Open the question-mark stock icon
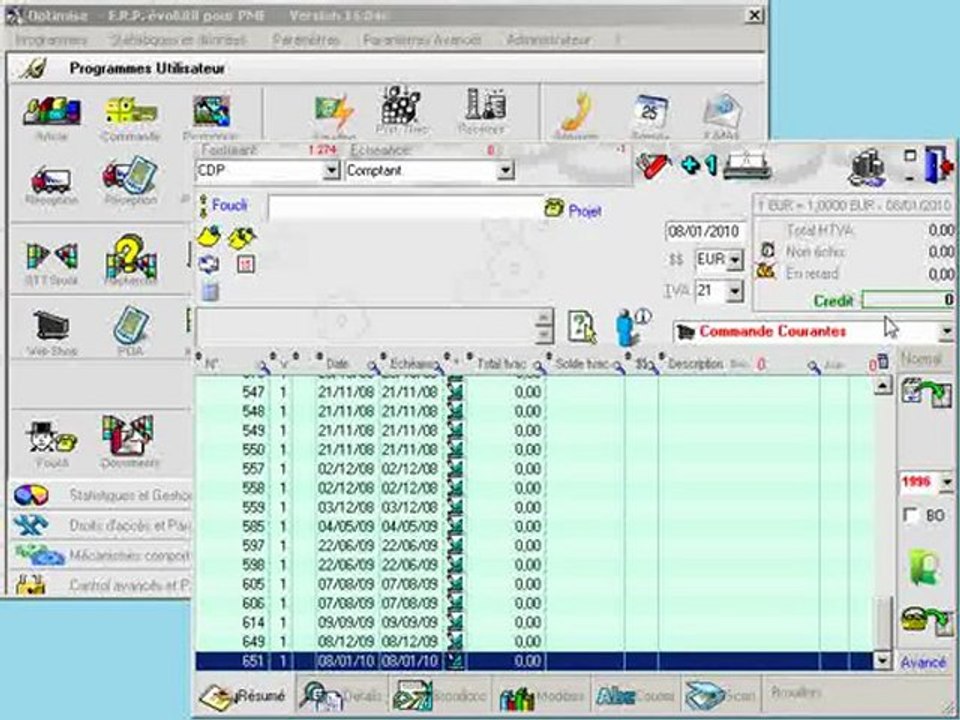This screenshot has width=960, height=720. (130, 255)
